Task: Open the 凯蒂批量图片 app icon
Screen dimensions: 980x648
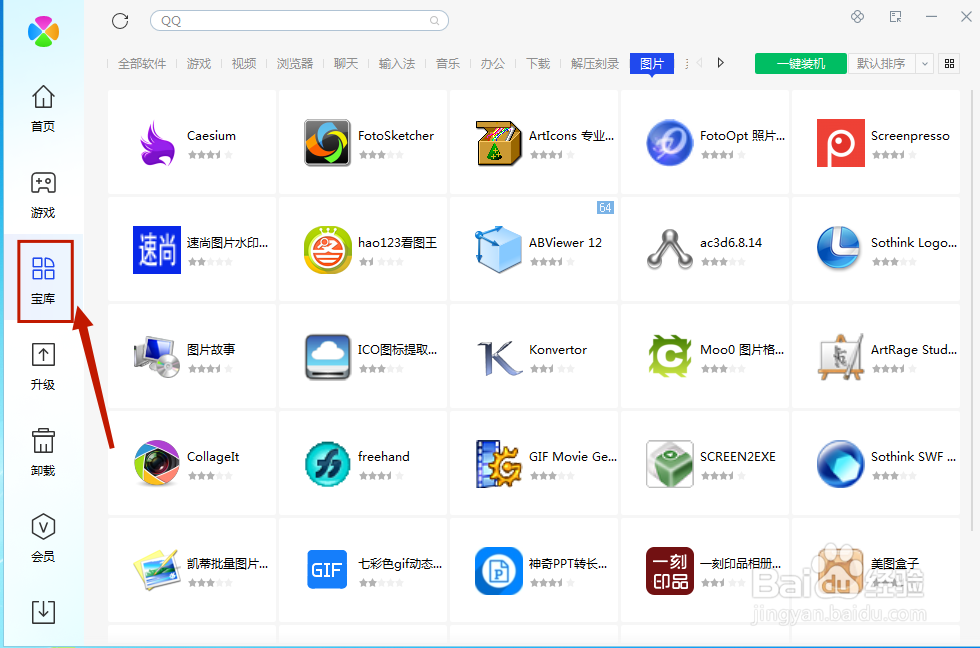Action: [156, 571]
